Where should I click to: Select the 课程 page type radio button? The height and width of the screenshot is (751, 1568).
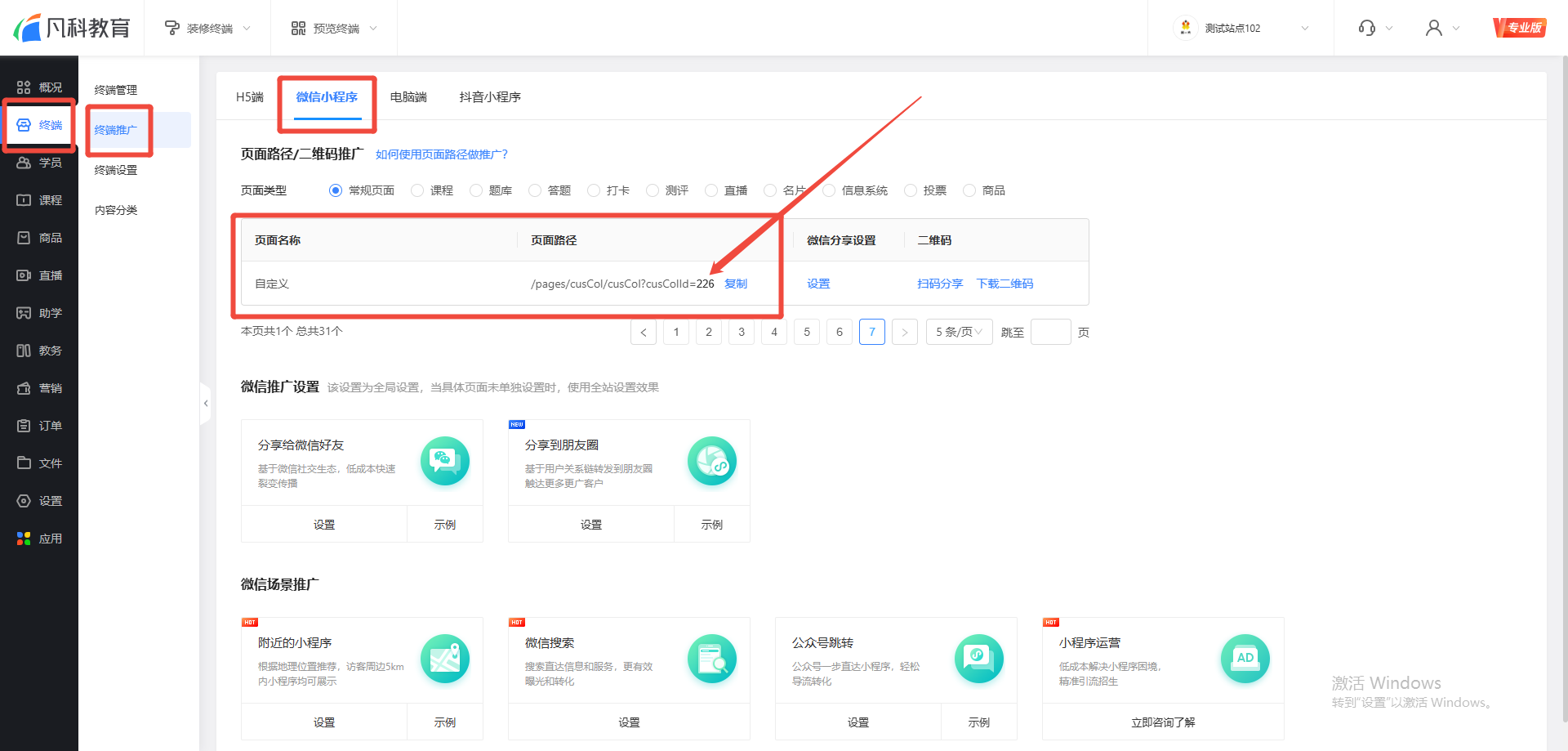tap(417, 190)
